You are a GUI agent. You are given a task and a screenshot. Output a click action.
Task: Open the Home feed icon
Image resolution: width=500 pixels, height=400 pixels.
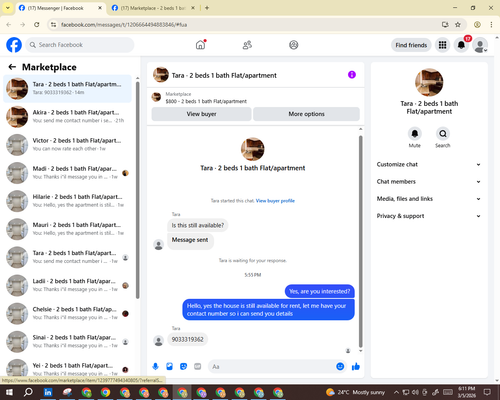200,45
